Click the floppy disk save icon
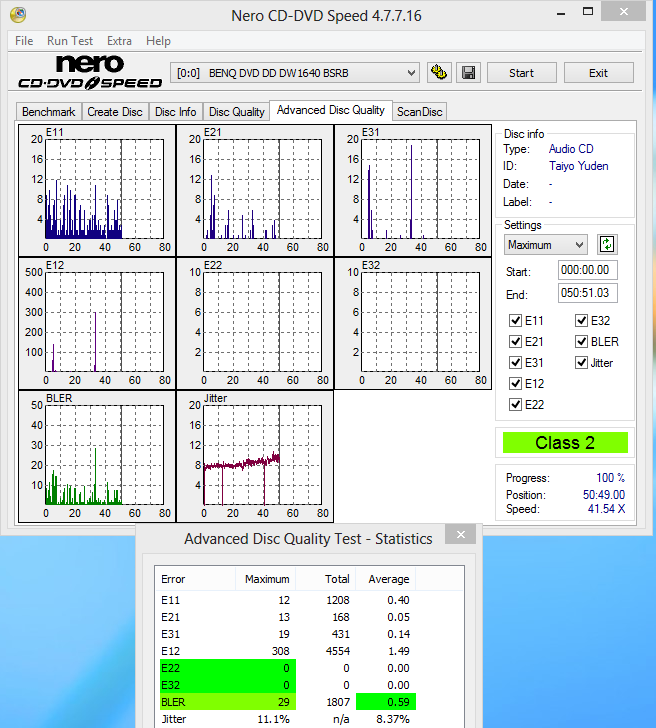 468,73
